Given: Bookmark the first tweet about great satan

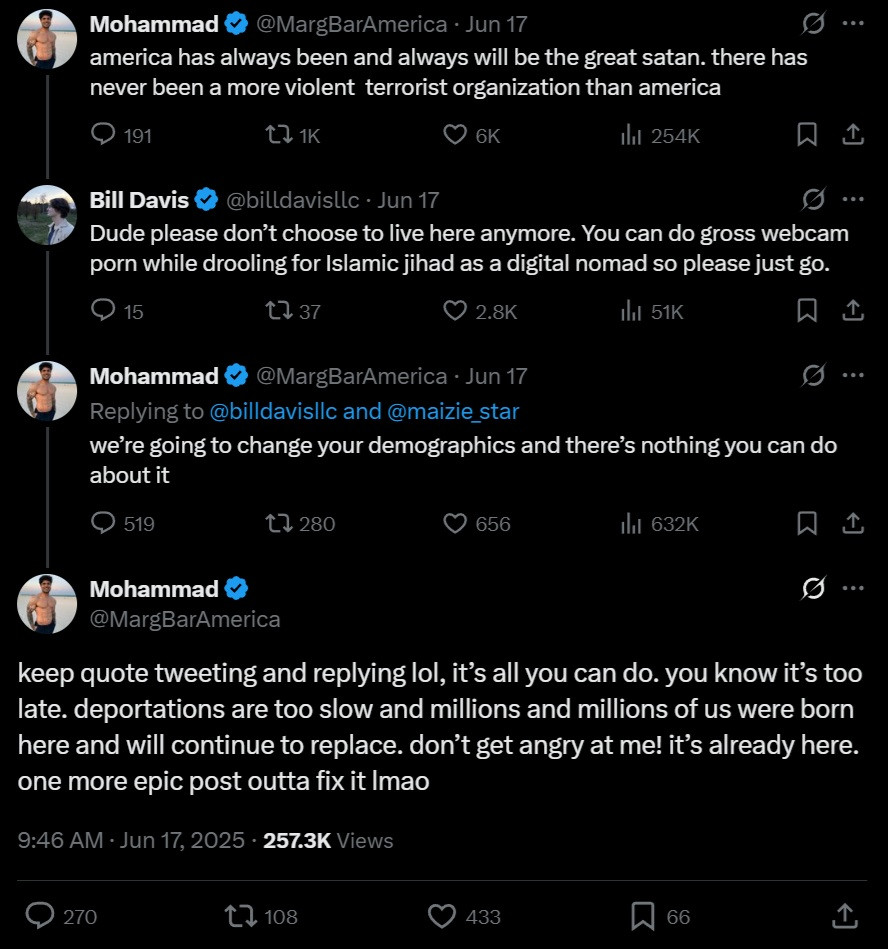Looking at the screenshot, I should [807, 134].
